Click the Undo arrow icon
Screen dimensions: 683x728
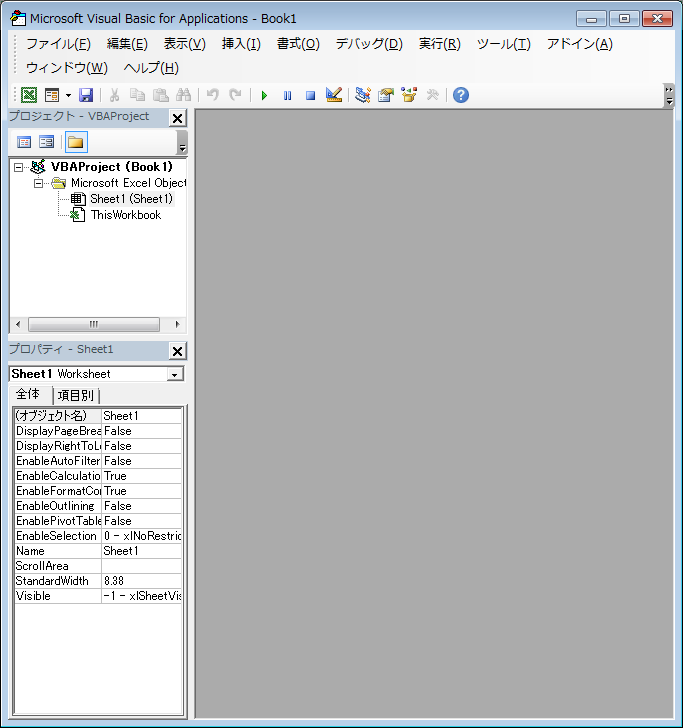(x=213, y=95)
